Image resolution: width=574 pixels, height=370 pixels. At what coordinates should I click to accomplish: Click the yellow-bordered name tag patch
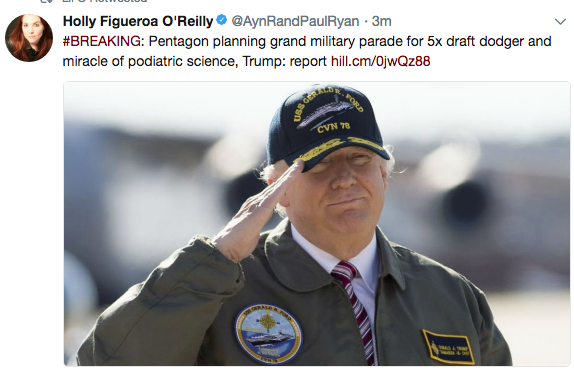click(x=448, y=347)
